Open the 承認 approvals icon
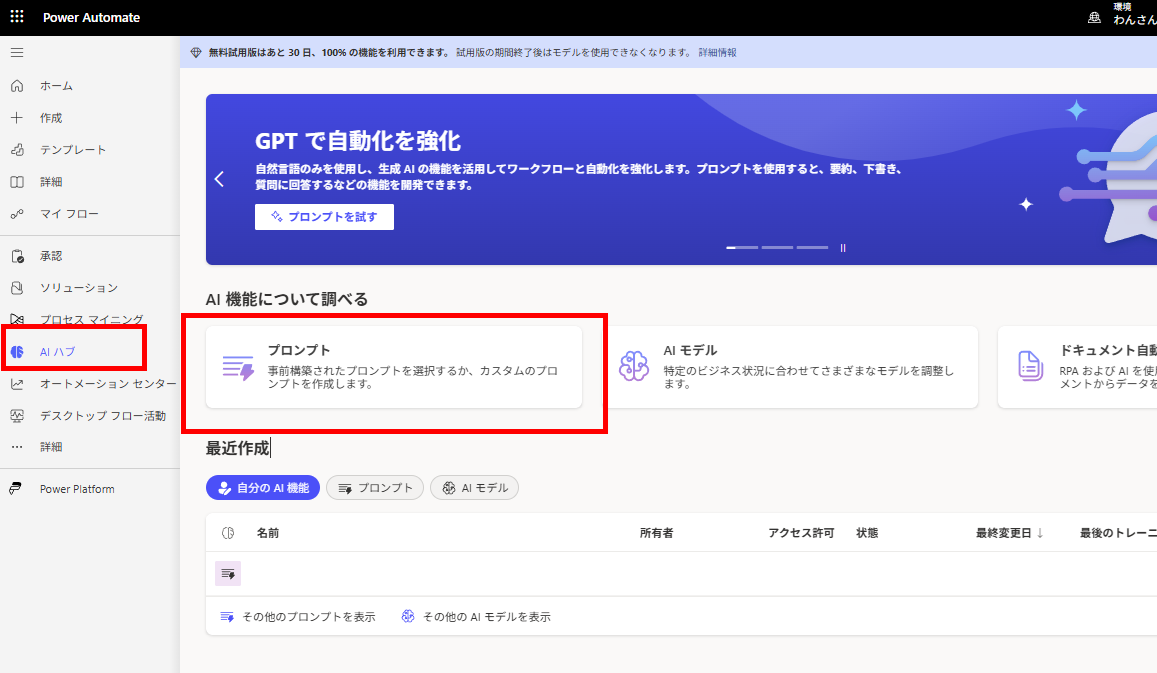Image resolution: width=1157 pixels, height=673 pixels. tap(17, 256)
